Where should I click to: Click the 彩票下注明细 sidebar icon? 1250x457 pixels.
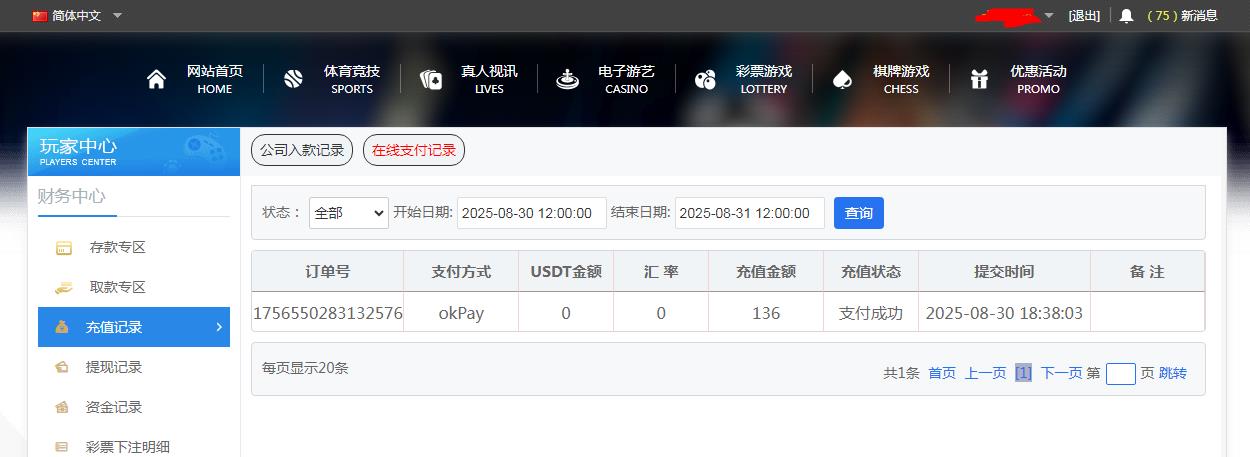(62, 447)
